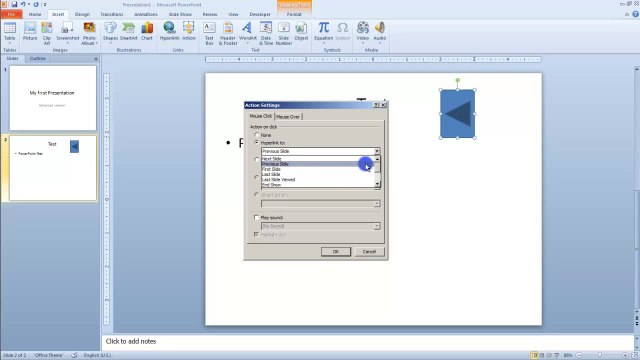Screen dimensions: 640x360
Task: Insert a Table from the ribbon
Action: tap(10, 32)
